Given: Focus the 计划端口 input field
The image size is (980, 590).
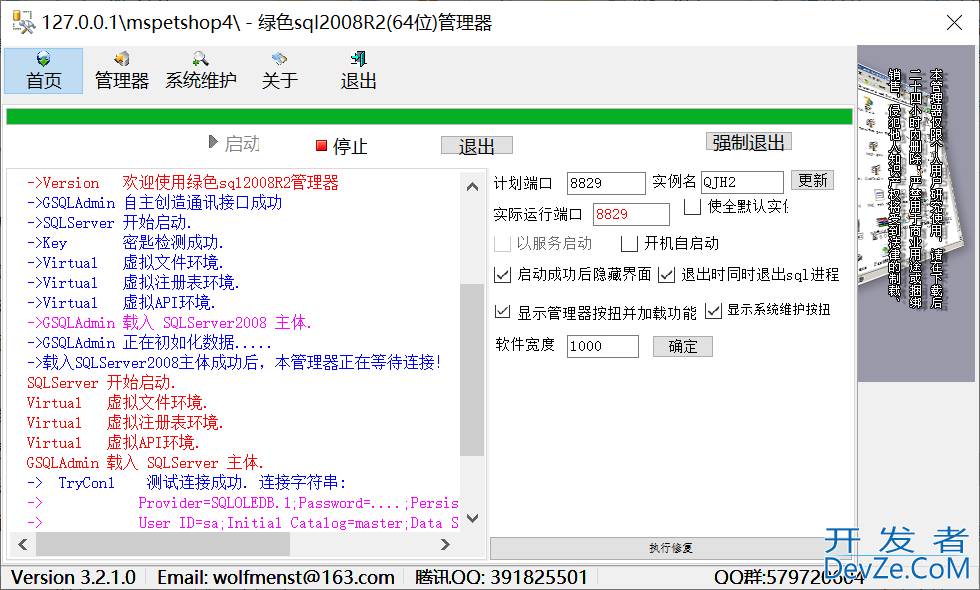Looking at the screenshot, I should 606,183.
